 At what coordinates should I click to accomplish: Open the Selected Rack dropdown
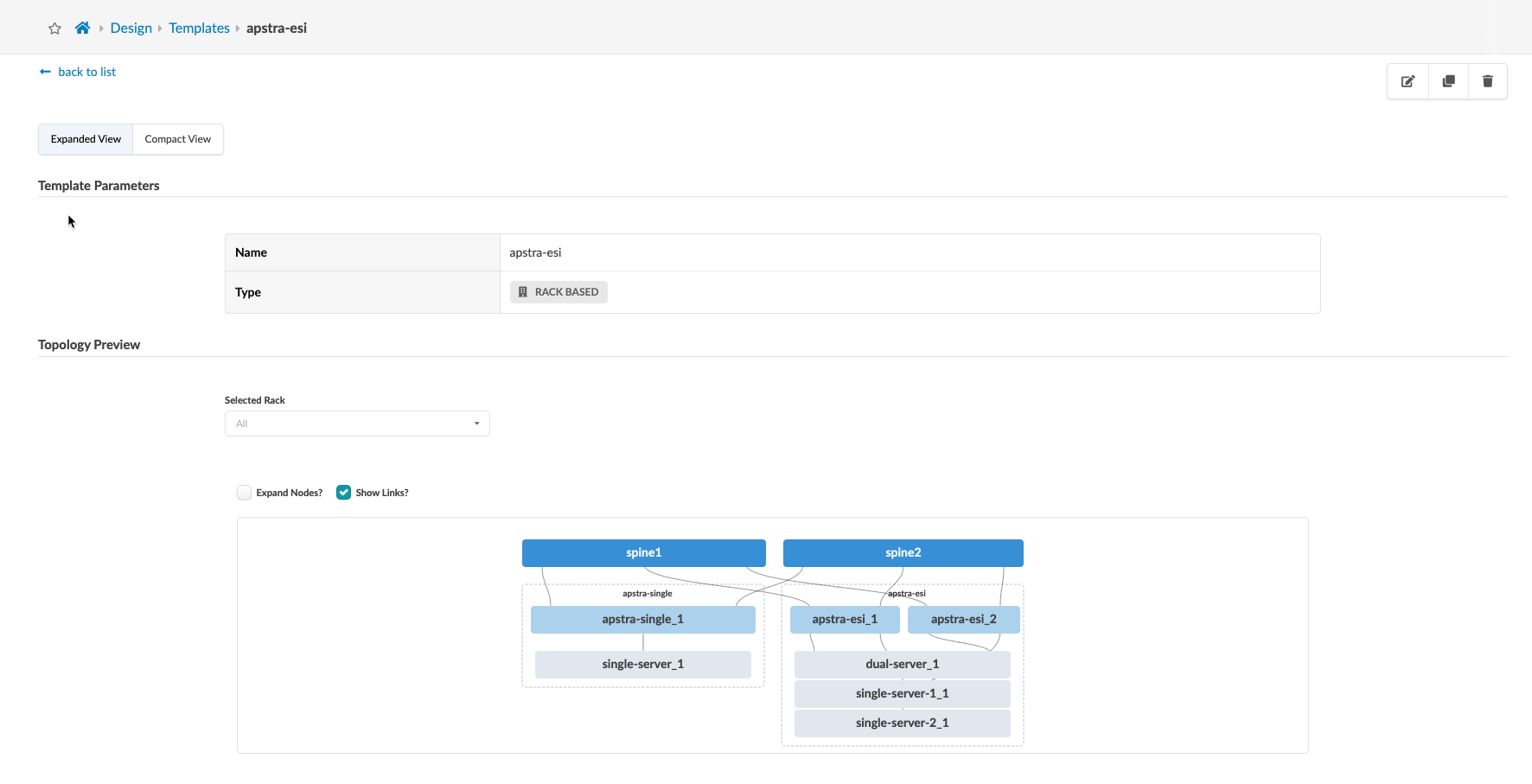[x=357, y=424]
